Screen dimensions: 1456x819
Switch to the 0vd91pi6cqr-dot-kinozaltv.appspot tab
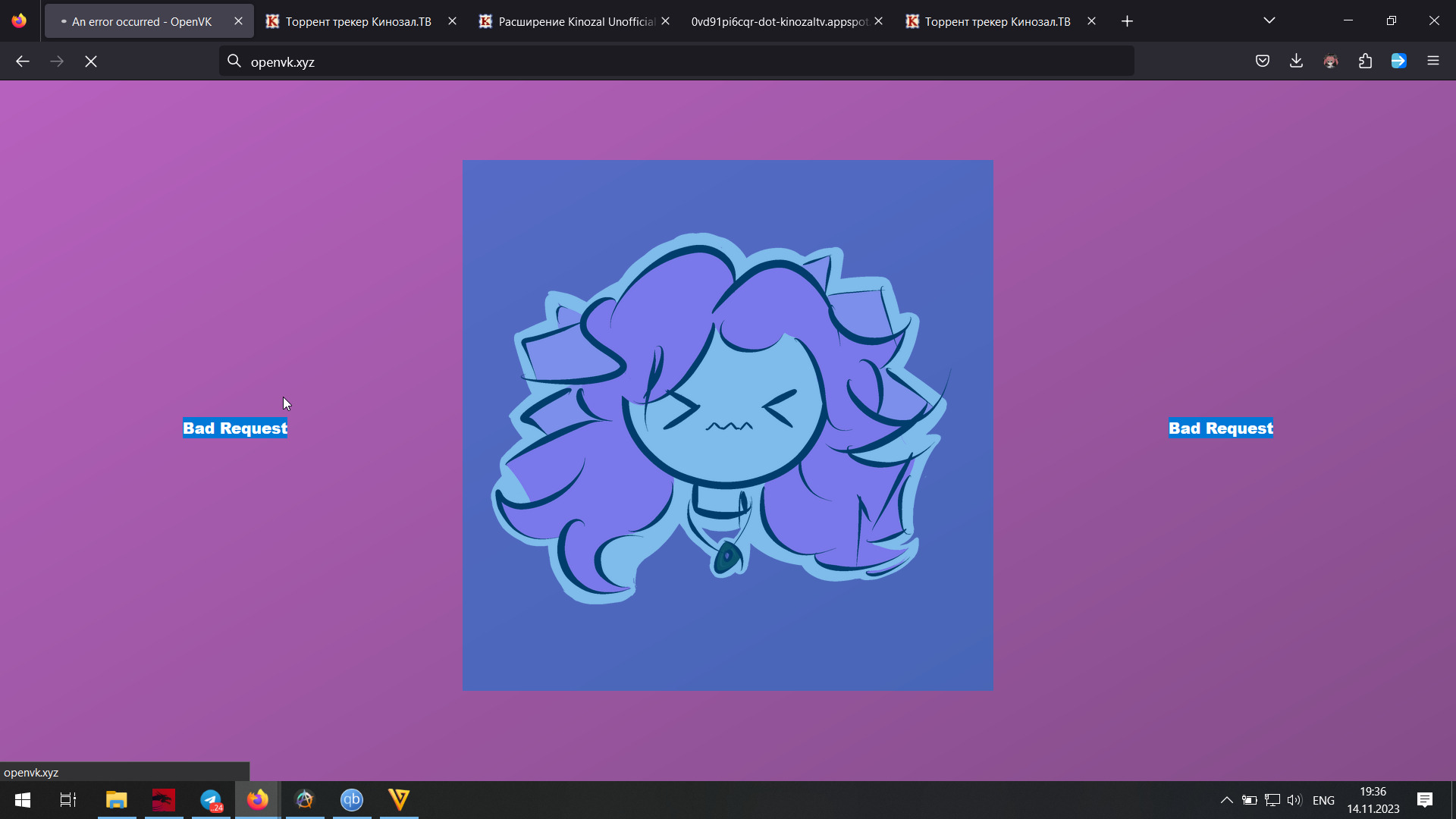tap(777, 21)
